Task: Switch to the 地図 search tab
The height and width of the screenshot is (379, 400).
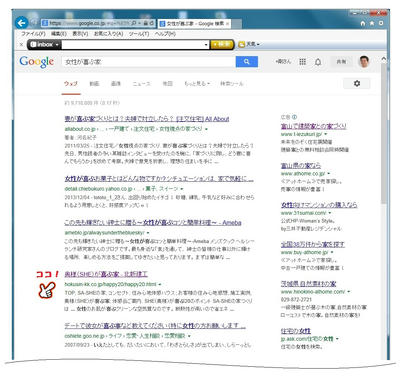Action: click(x=167, y=84)
